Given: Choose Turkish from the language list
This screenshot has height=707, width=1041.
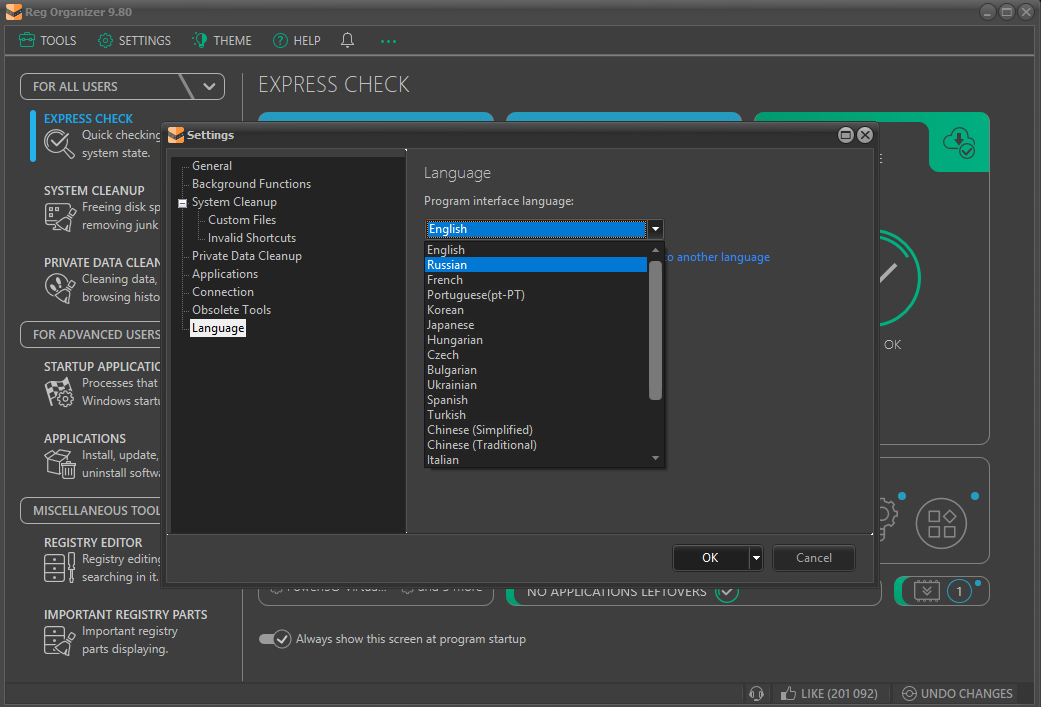Looking at the screenshot, I should click(x=536, y=415).
